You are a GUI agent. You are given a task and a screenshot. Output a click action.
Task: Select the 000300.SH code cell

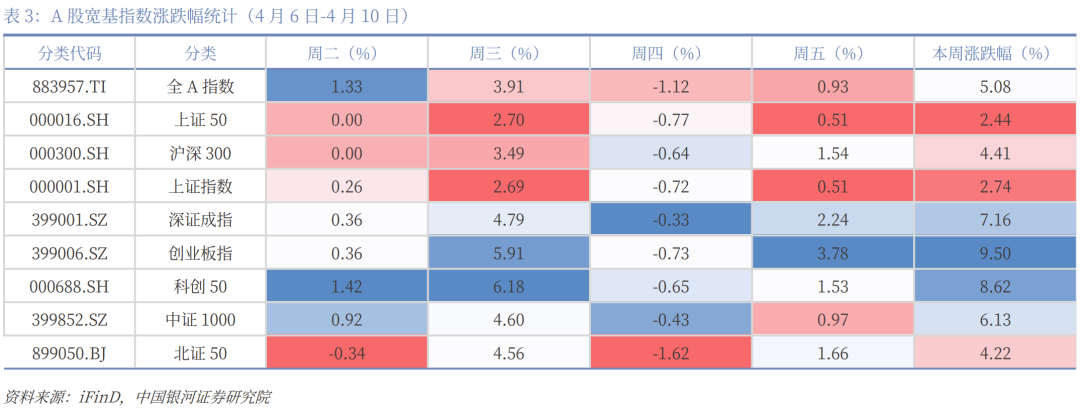(70, 153)
